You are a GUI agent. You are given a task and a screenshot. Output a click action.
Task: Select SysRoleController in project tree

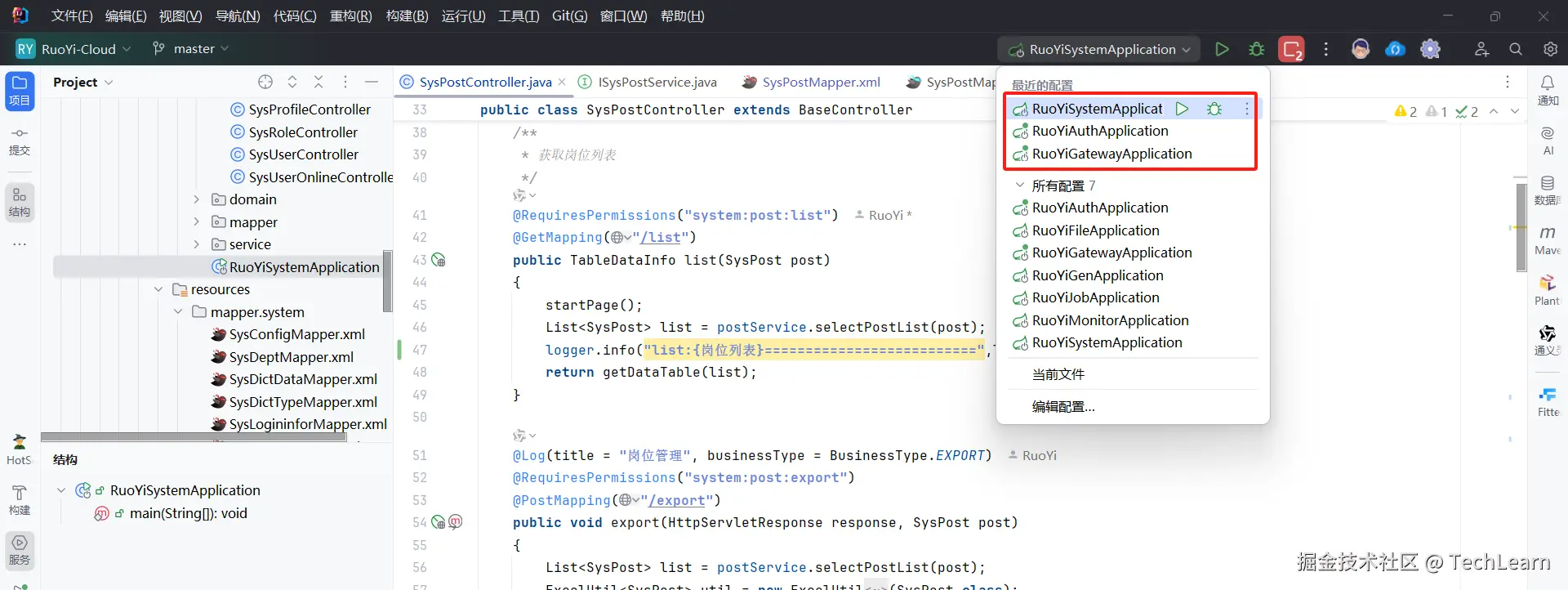pyautogui.click(x=303, y=132)
